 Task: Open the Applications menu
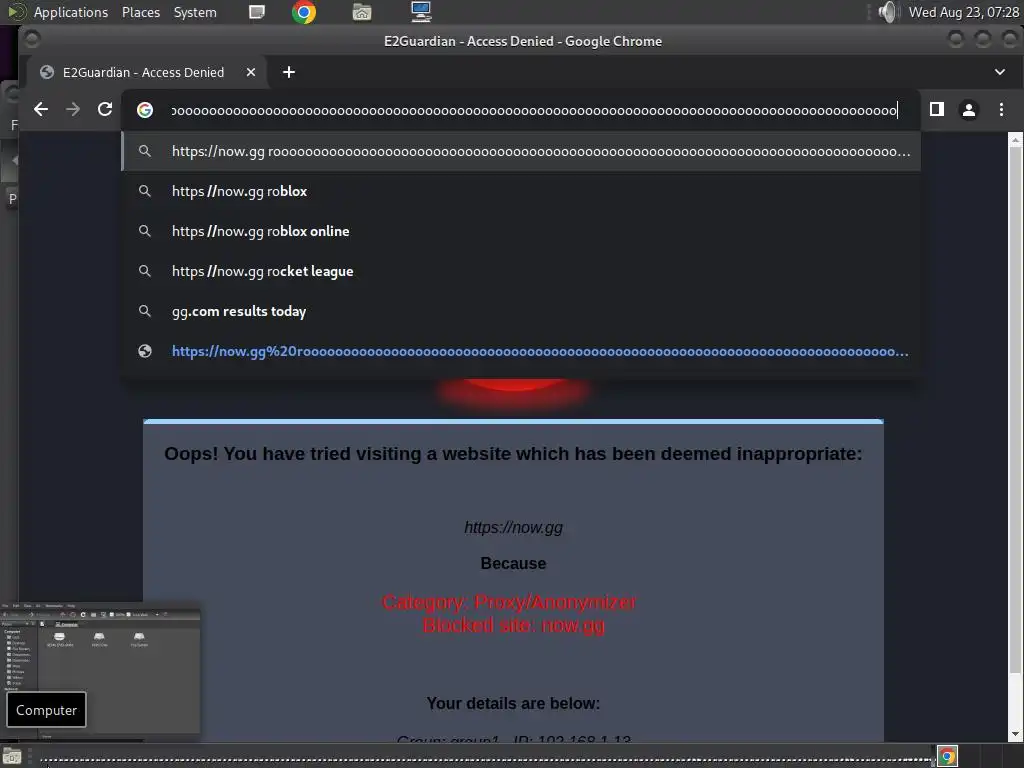(71, 12)
